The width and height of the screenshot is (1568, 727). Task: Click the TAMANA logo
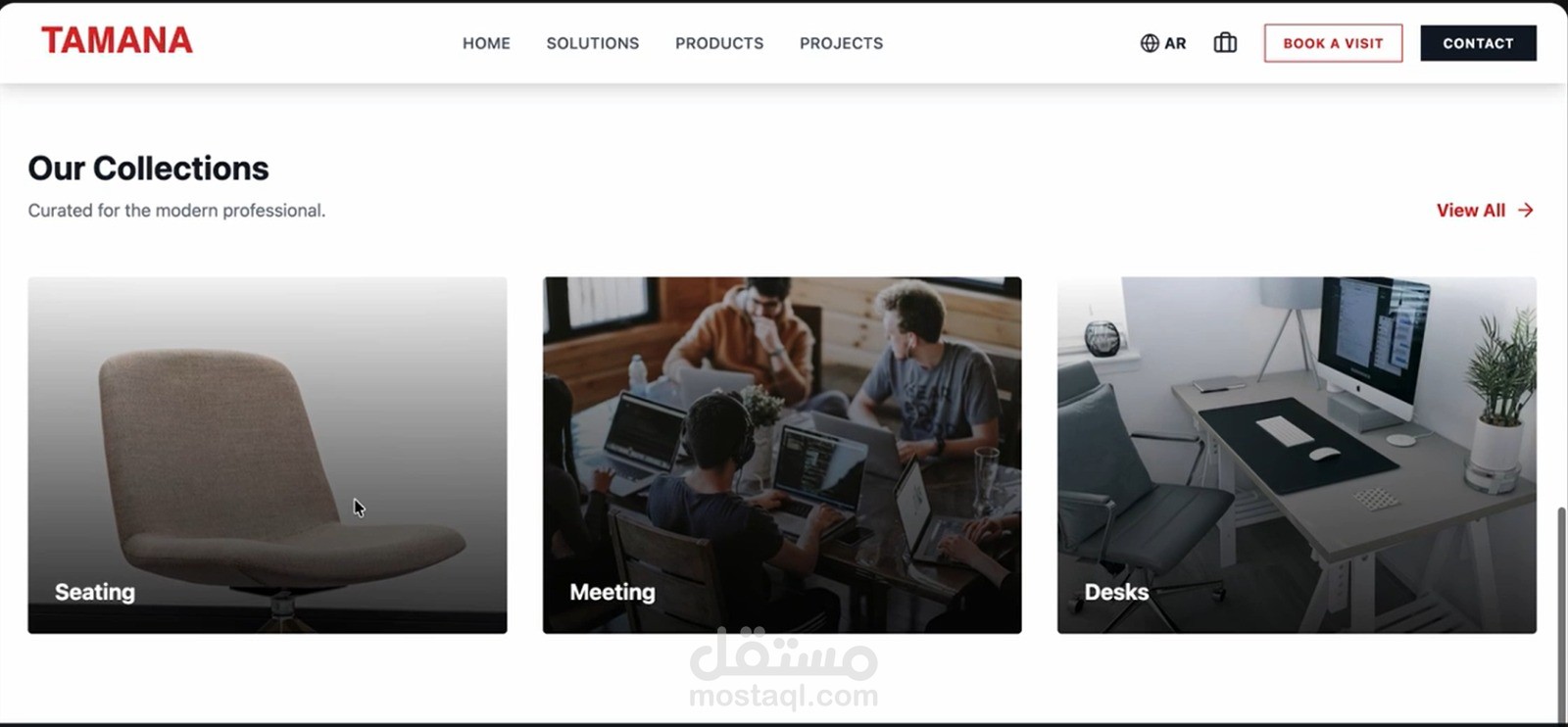point(117,40)
